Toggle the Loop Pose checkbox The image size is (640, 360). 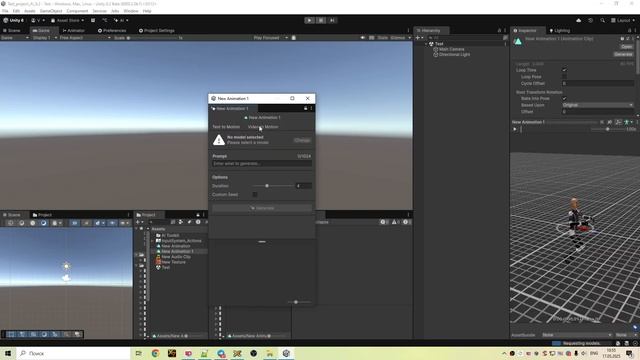pyautogui.click(x=564, y=77)
